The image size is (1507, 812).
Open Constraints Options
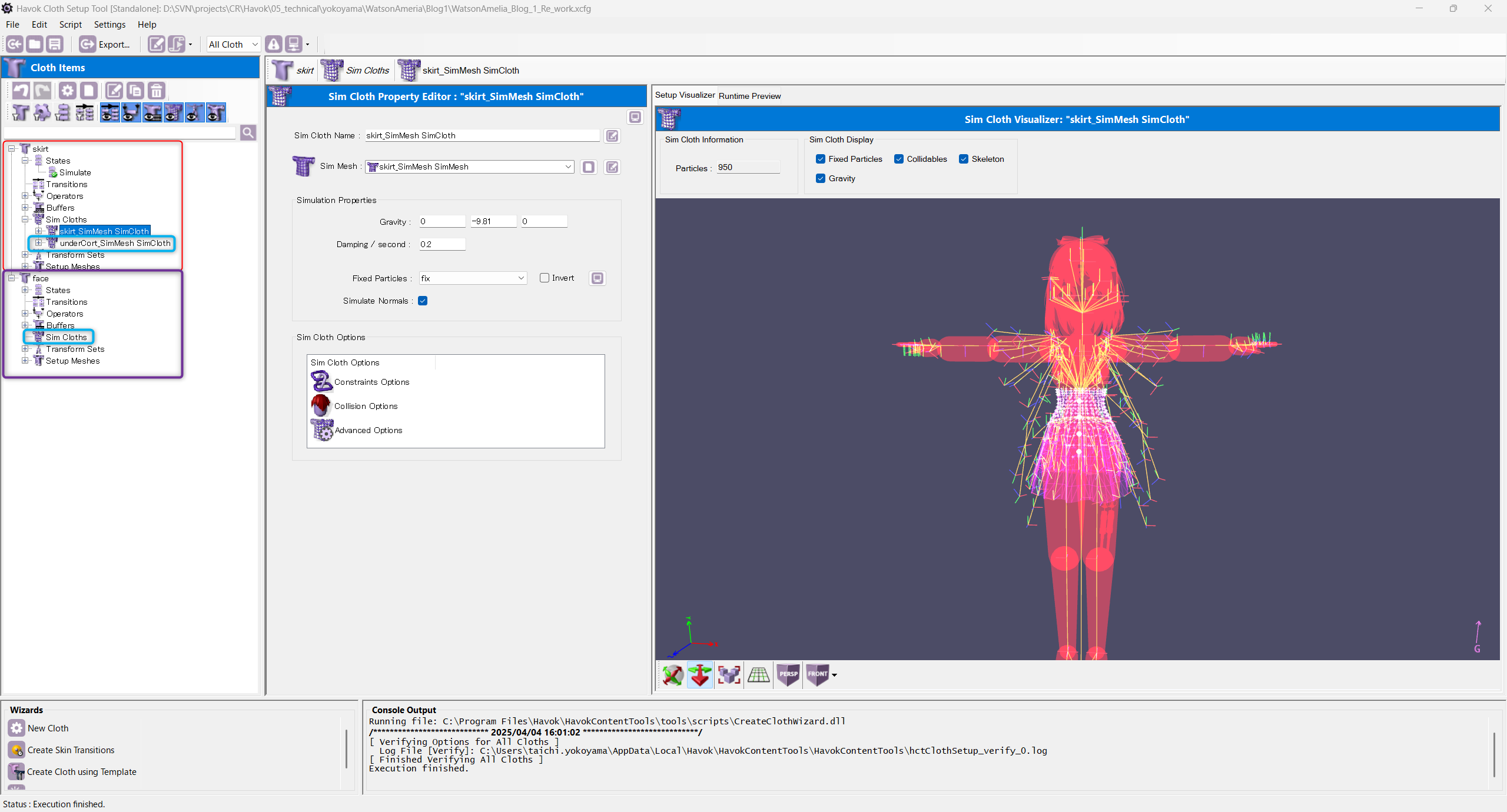click(x=360, y=382)
